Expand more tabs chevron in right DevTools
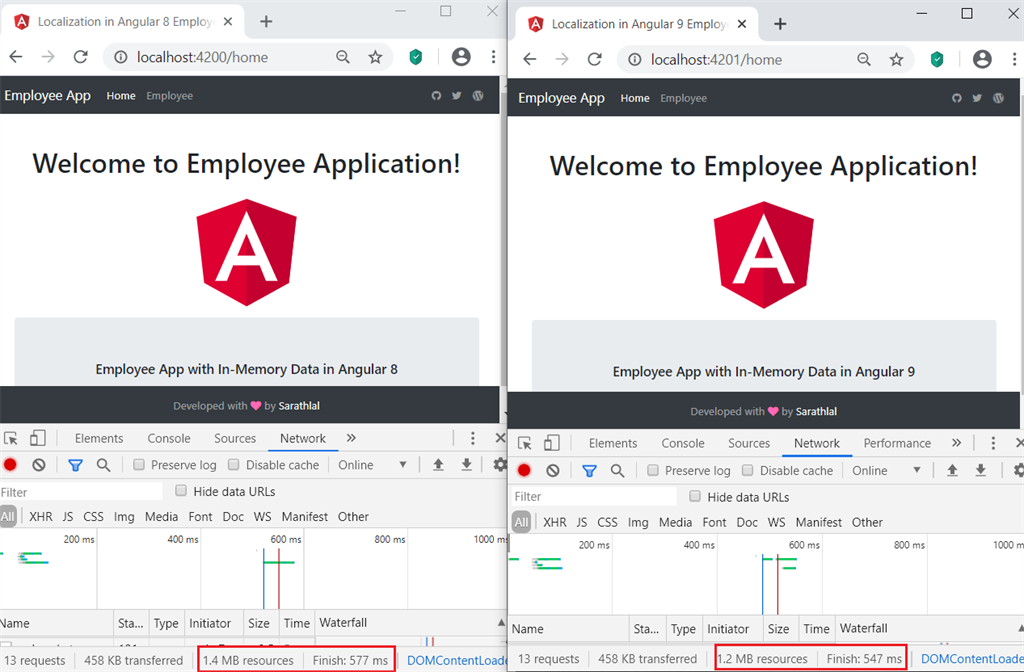Viewport: 1024px width, 672px height. tap(957, 443)
